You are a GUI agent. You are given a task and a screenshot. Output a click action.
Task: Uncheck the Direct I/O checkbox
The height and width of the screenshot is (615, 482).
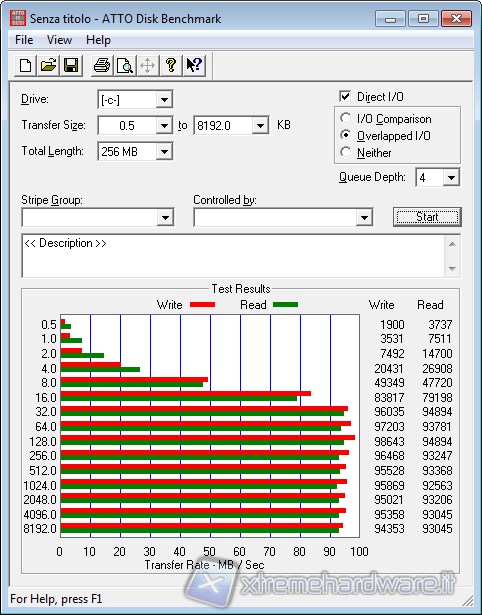tap(345, 96)
